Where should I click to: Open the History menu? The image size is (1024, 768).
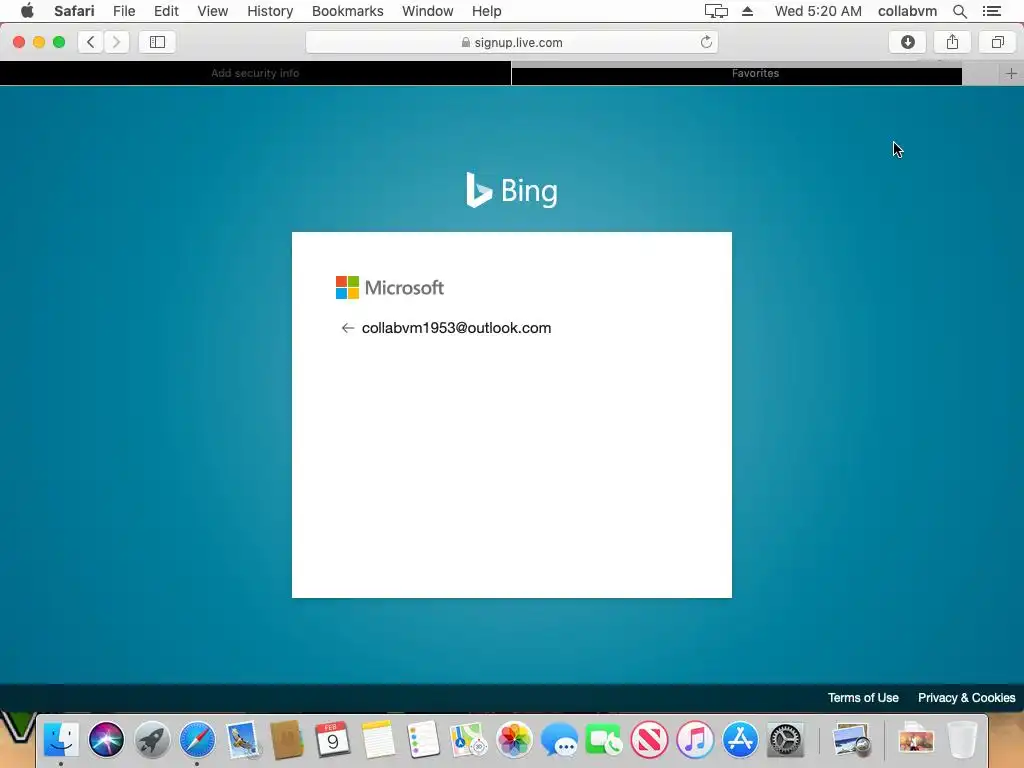[x=270, y=11]
